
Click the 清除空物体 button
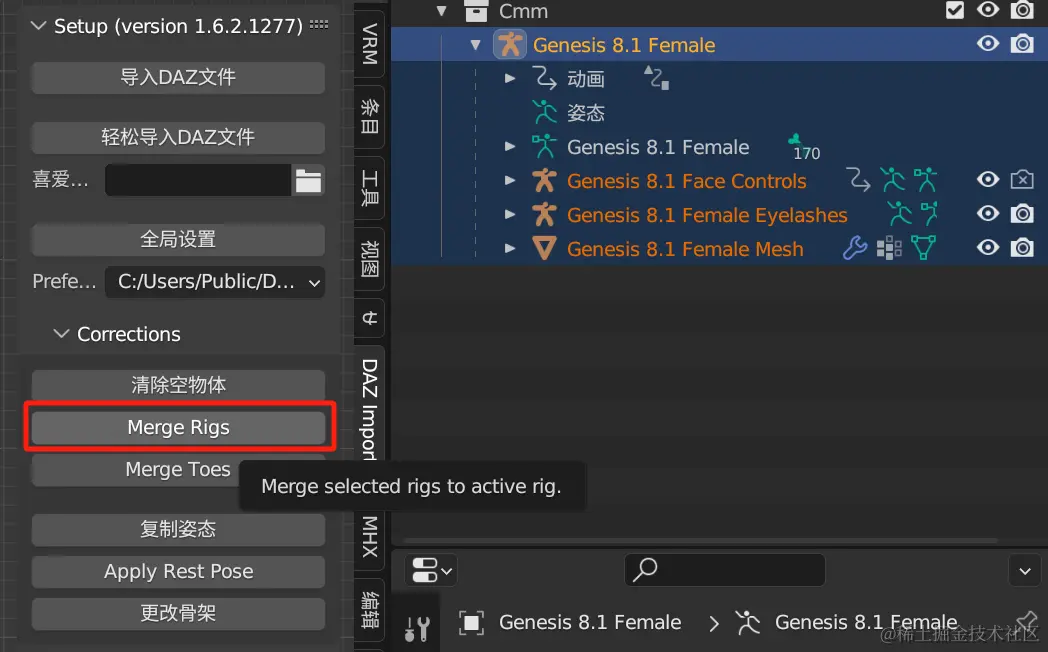coord(178,385)
